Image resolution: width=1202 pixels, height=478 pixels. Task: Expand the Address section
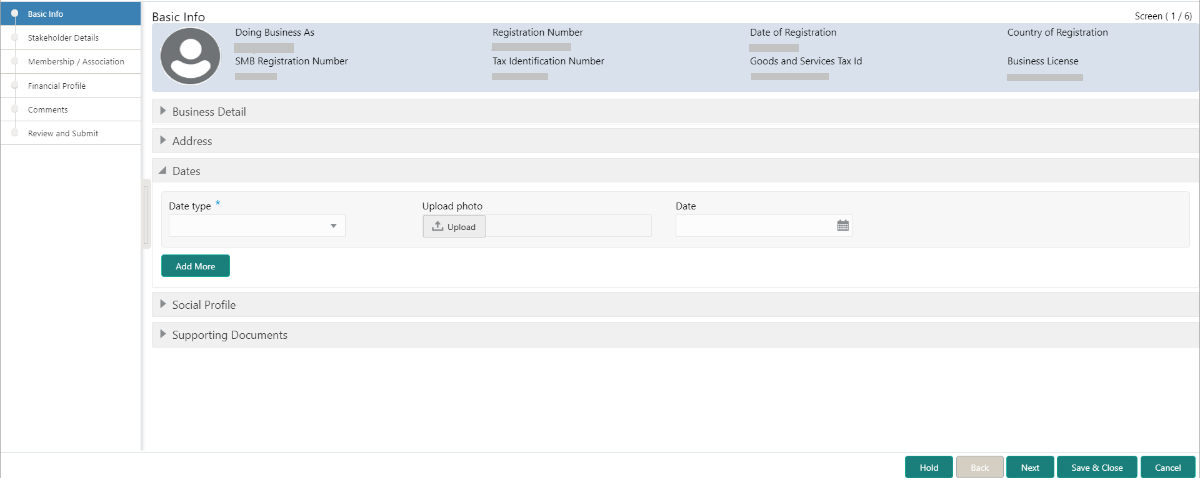[x=675, y=141]
